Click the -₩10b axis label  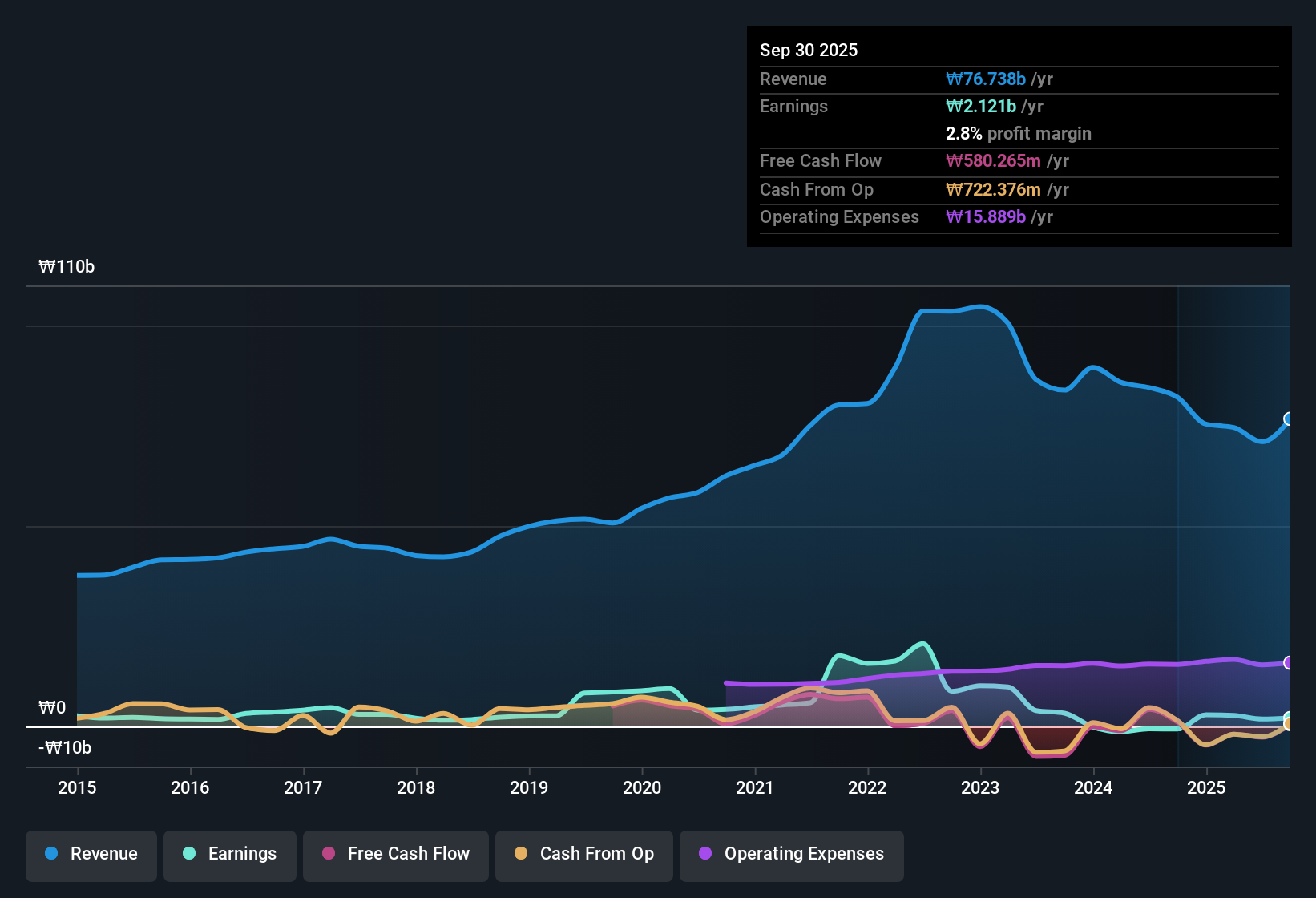(64, 747)
